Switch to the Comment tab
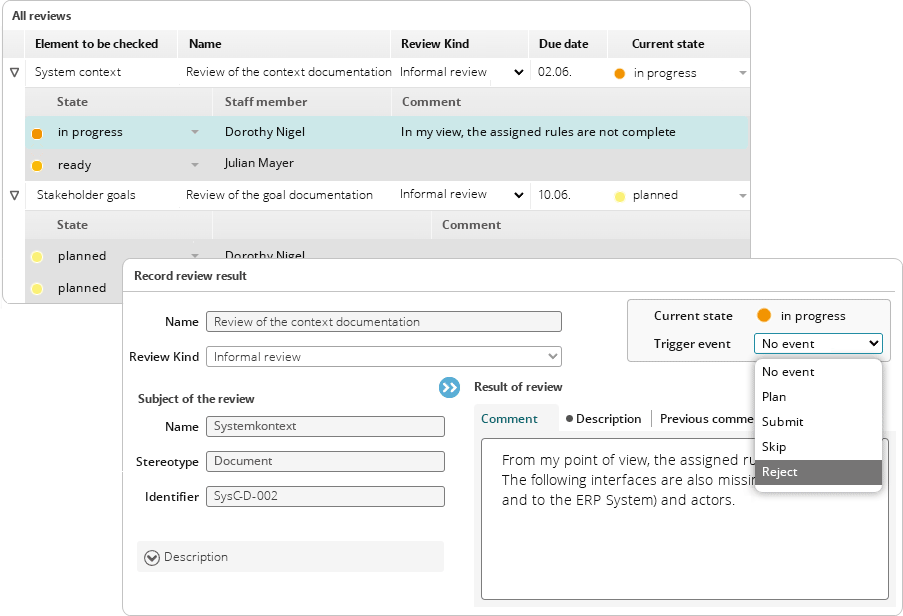The height and width of the screenshot is (616, 903). point(509,419)
